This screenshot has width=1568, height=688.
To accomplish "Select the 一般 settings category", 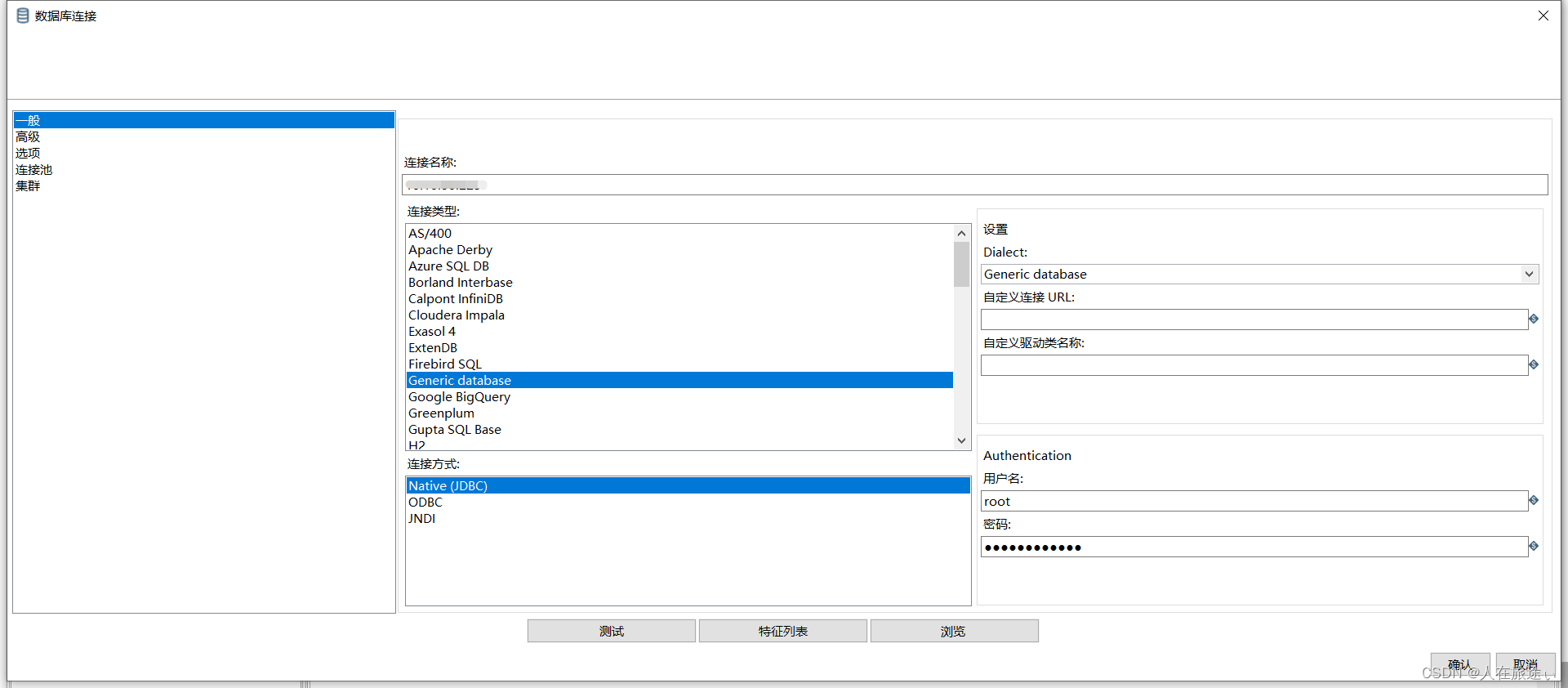I will (x=204, y=120).
